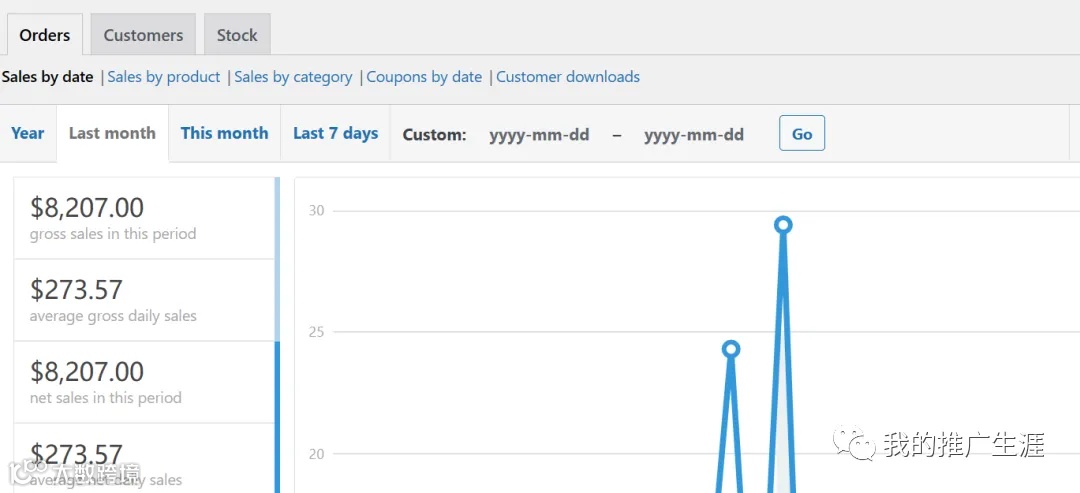Image resolution: width=1080 pixels, height=493 pixels.
Task: Open Sales by category report
Action: tap(293, 76)
